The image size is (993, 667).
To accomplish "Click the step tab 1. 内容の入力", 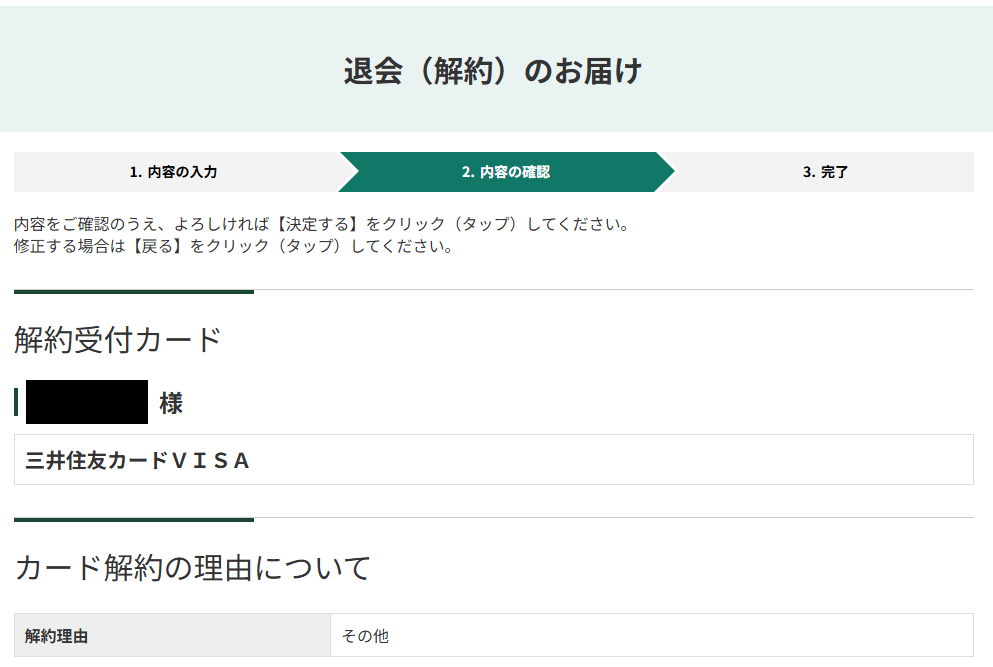I will (x=173, y=172).
